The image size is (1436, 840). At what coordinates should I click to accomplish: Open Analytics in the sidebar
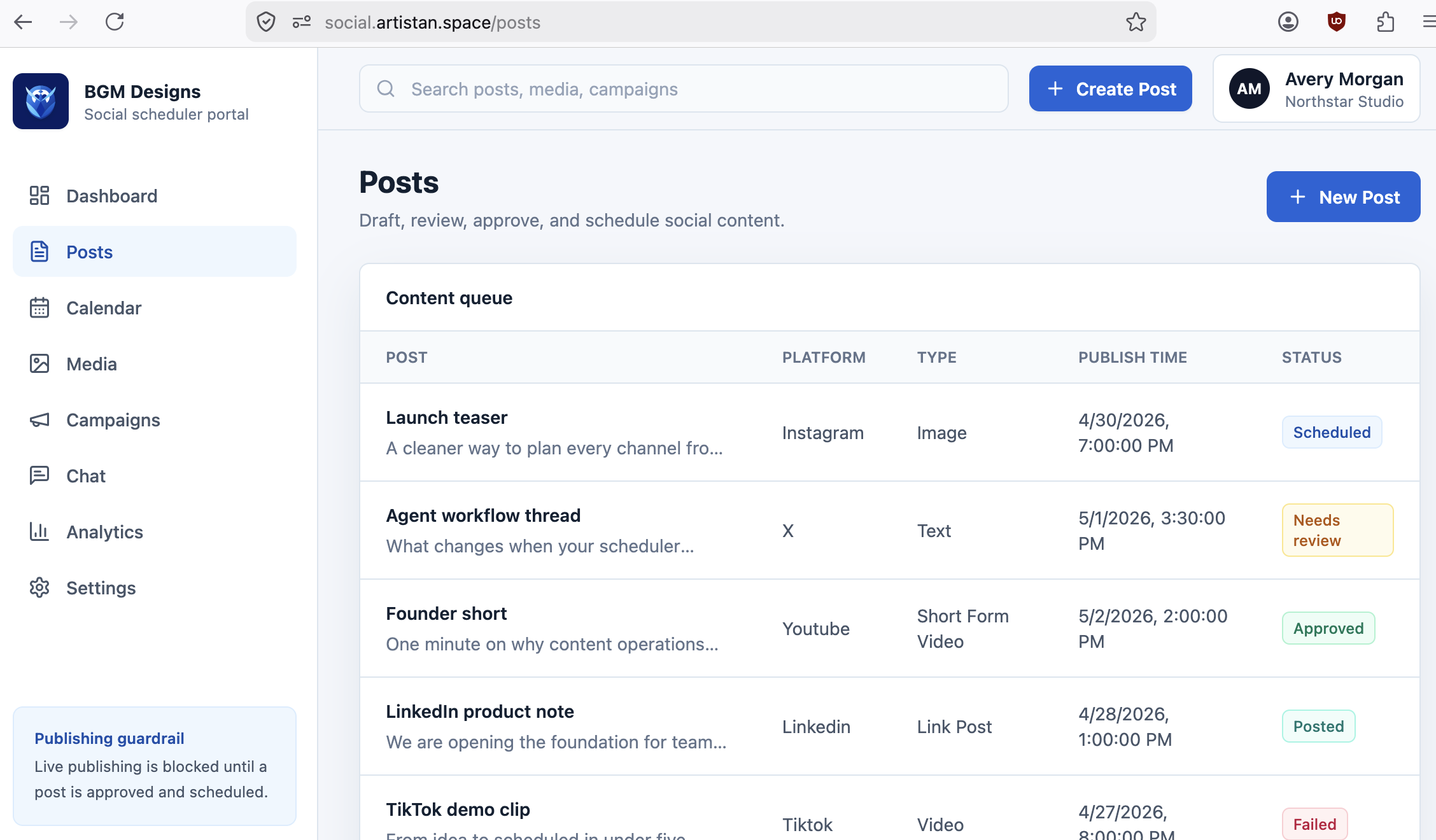point(155,531)
